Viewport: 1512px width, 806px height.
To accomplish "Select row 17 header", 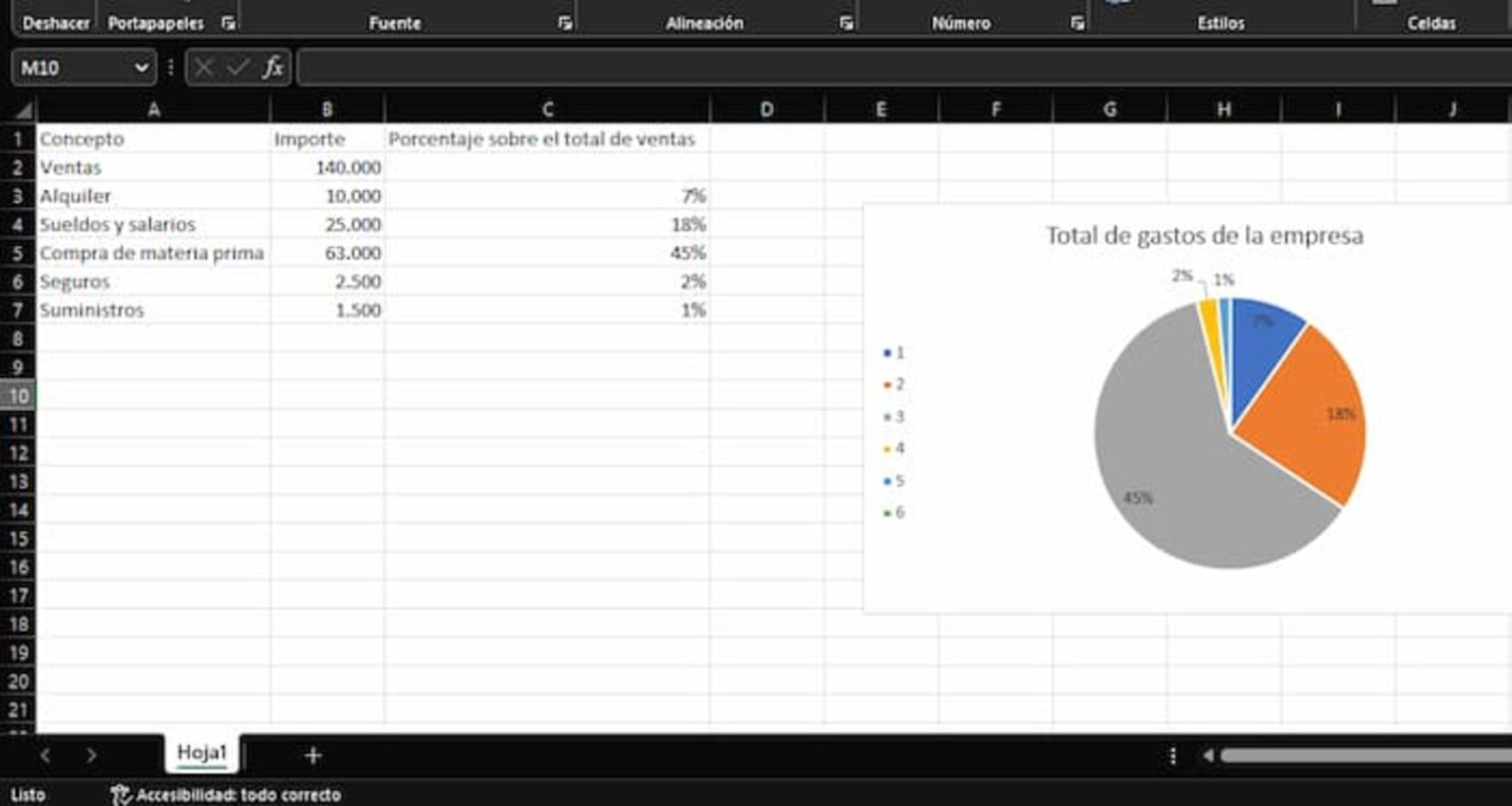I will [x=18, y=595].
